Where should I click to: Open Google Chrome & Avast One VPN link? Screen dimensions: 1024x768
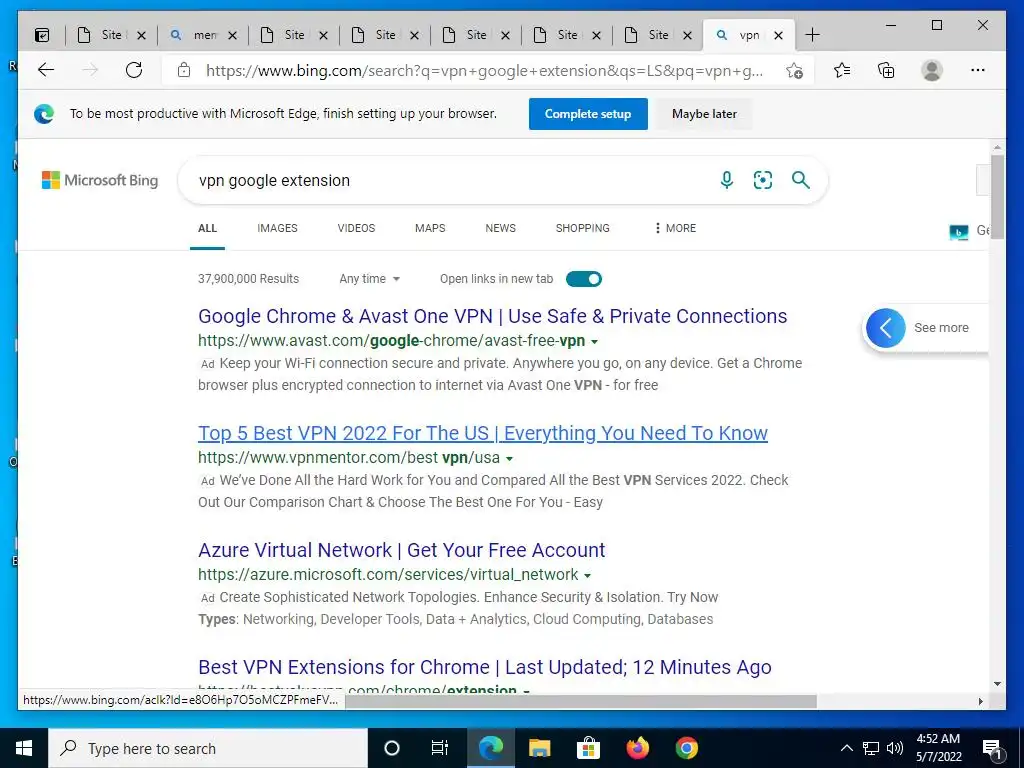point(492,316)
